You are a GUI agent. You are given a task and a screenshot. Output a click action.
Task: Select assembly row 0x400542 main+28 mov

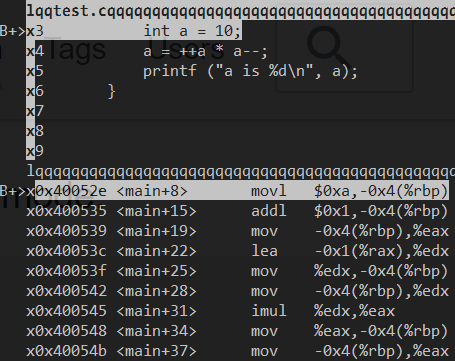click(237, 291)
